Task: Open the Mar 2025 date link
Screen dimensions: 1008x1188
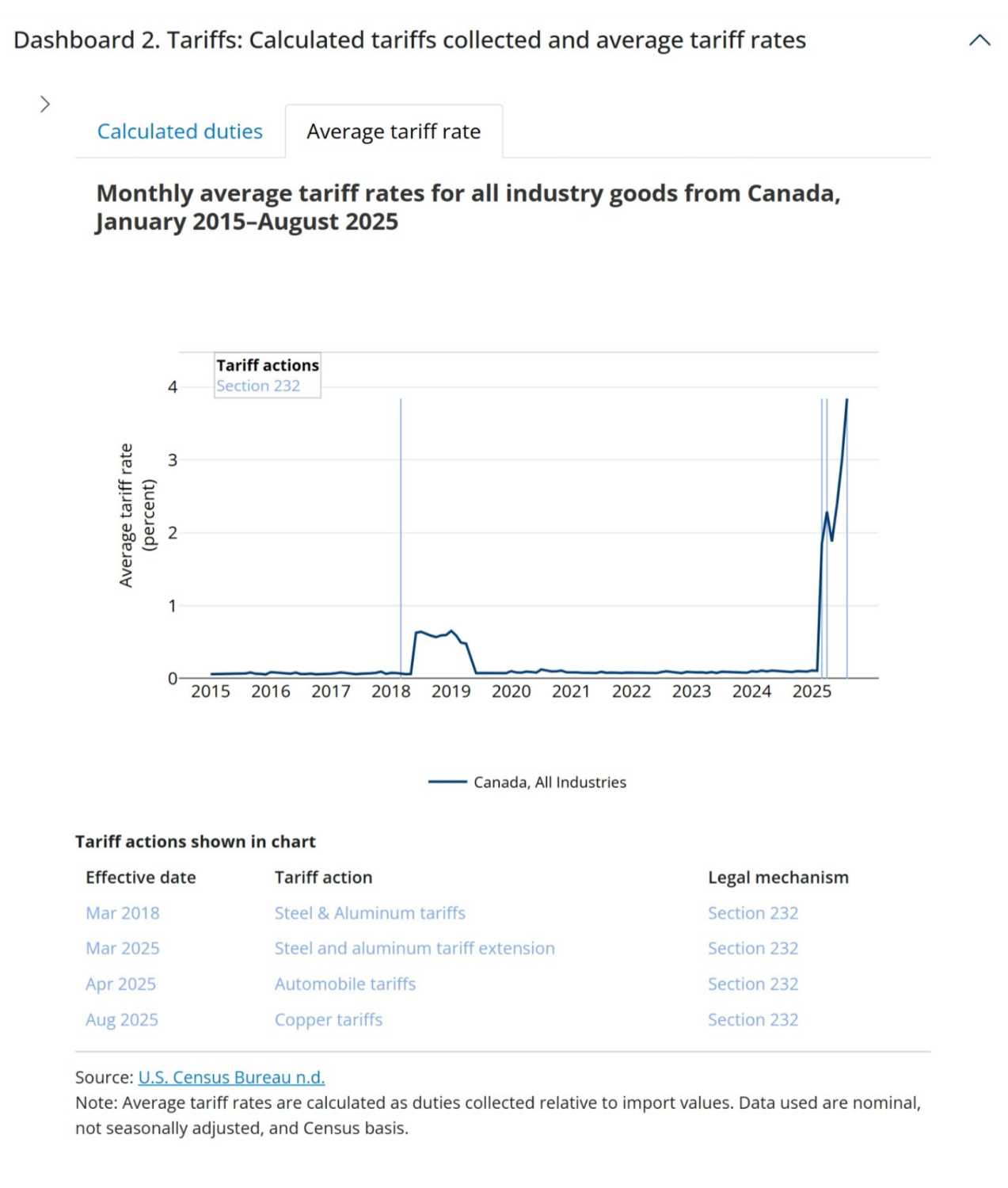Action: 122,948
